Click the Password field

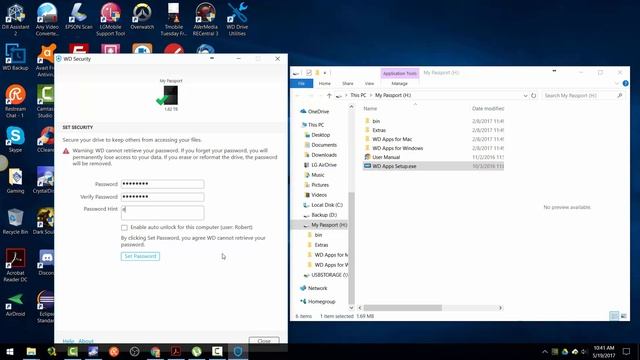(162, 184)
